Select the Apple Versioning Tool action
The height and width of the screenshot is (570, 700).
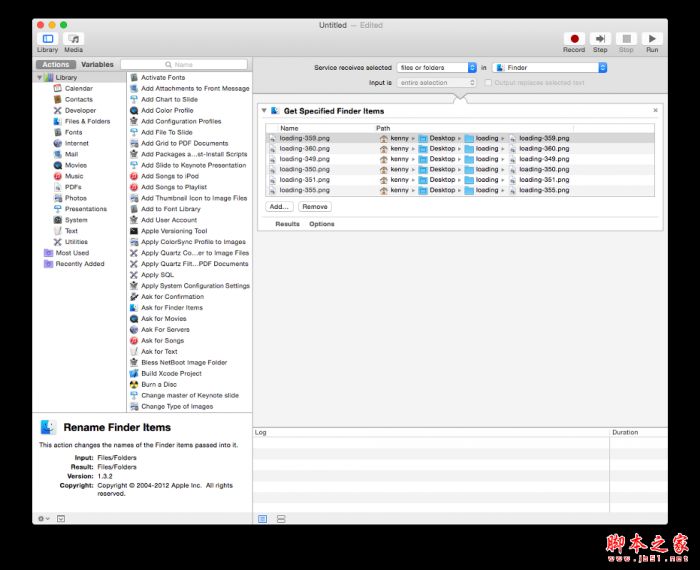point(174,231)
